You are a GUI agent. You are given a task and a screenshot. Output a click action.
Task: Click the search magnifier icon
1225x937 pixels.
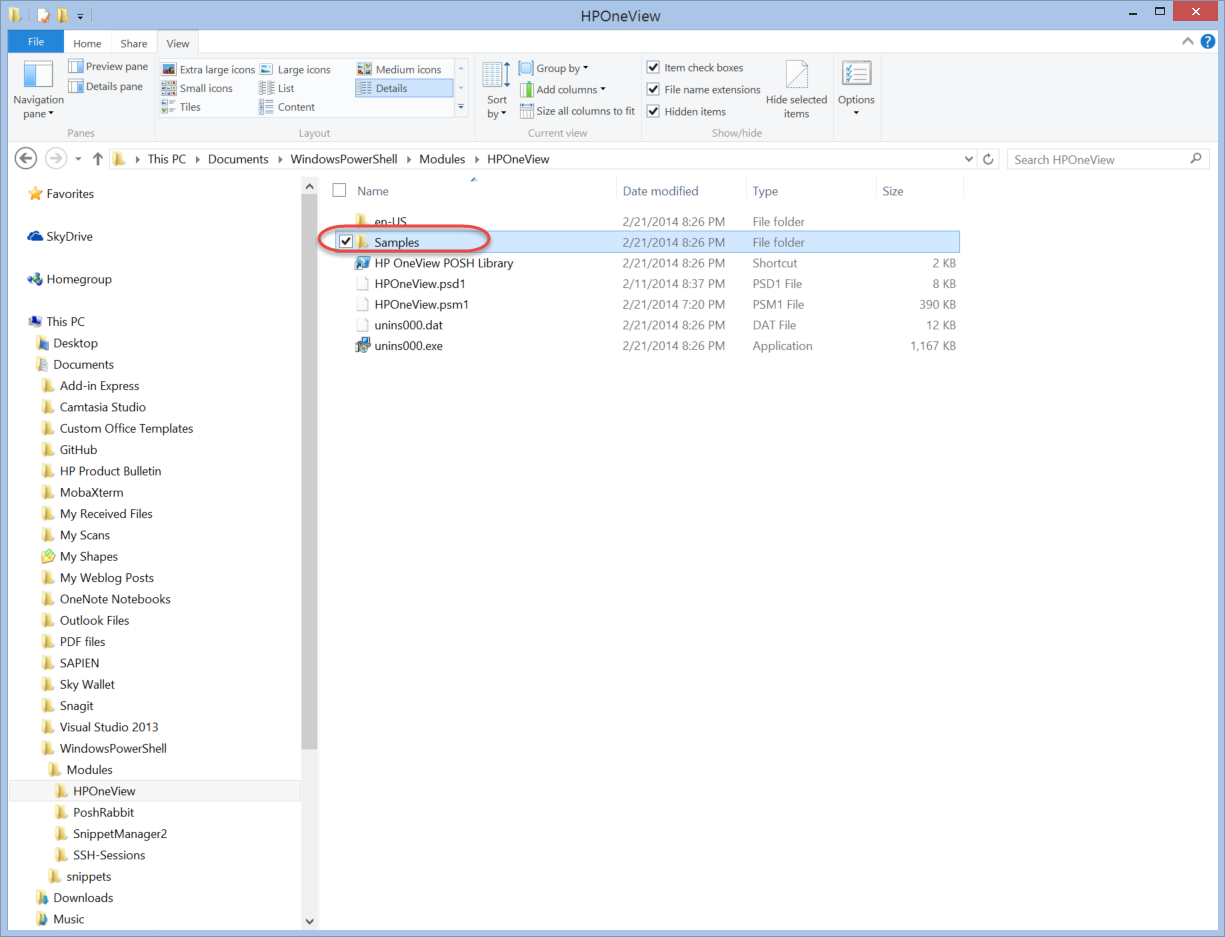1196,159
